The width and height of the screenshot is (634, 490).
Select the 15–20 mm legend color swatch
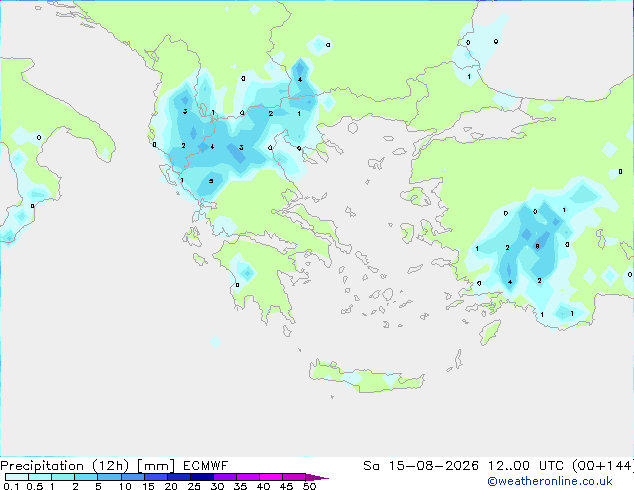click(x=156, y=477)
